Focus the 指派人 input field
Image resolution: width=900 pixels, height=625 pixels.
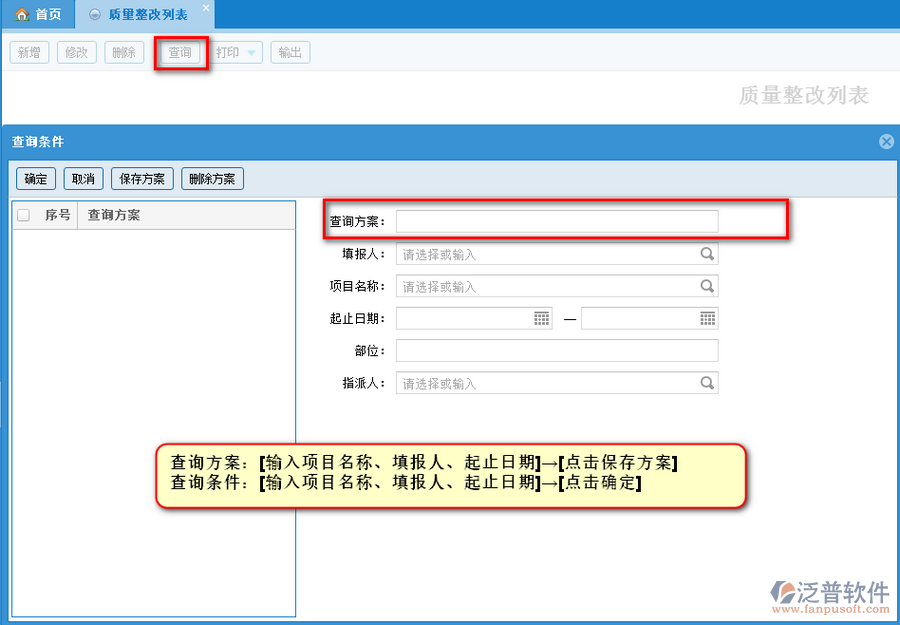click(x=557, y=383)
